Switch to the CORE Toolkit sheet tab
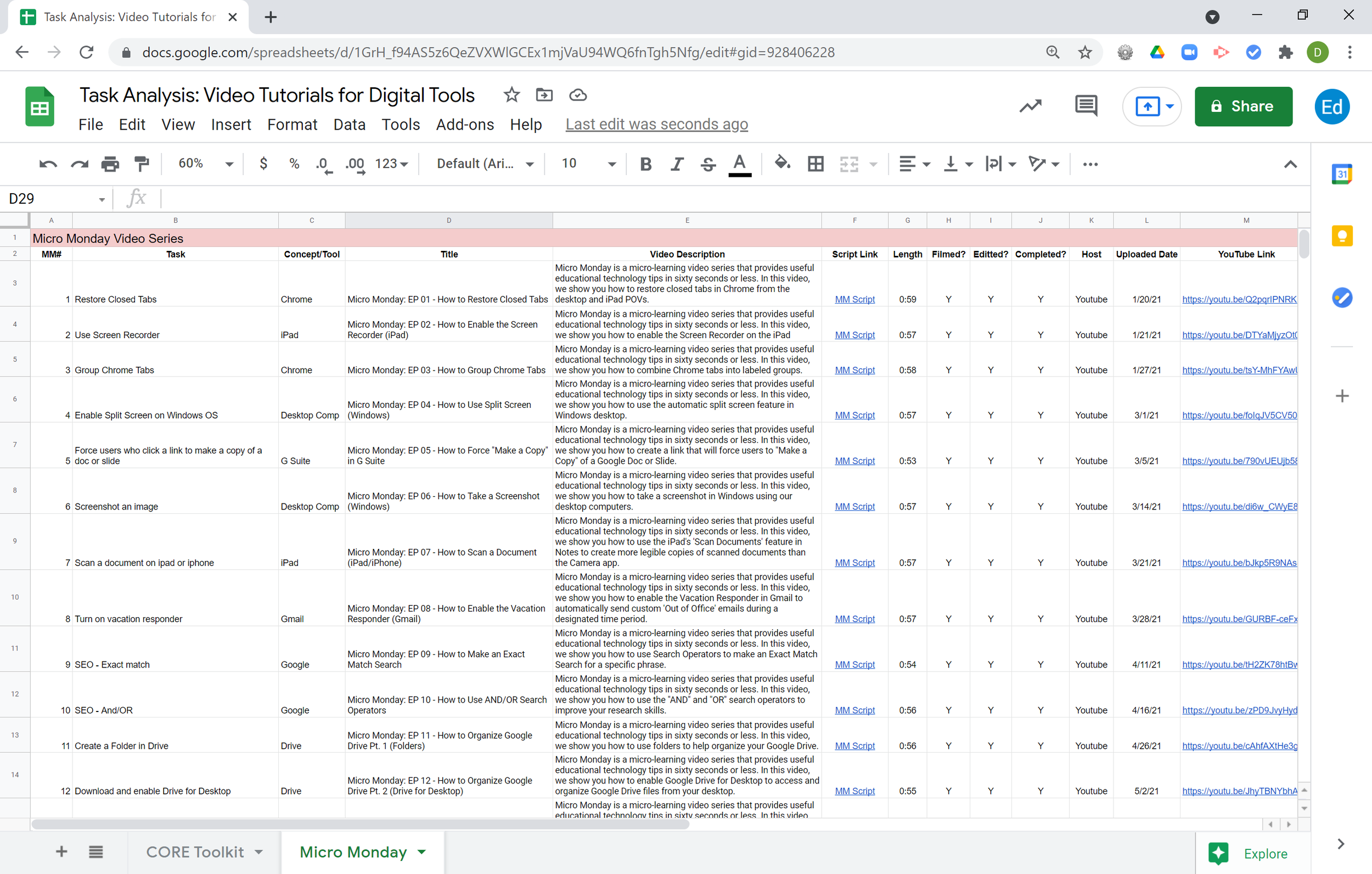 195,851
